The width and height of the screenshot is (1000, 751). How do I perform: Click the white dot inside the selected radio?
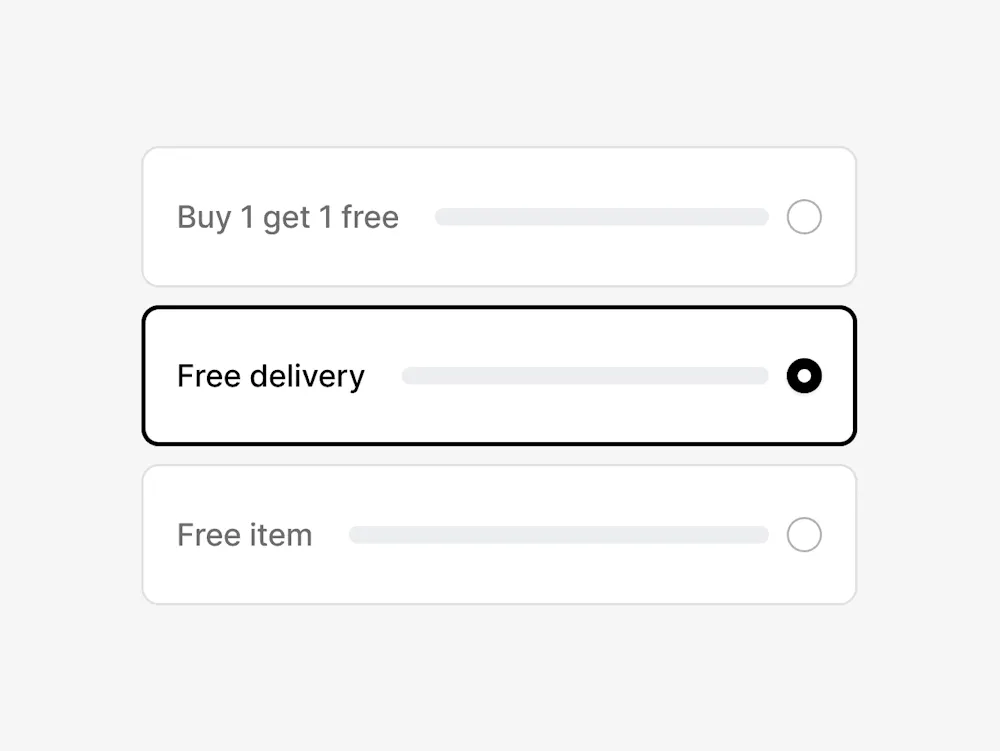pyautogui.click(x=804, y=376)
